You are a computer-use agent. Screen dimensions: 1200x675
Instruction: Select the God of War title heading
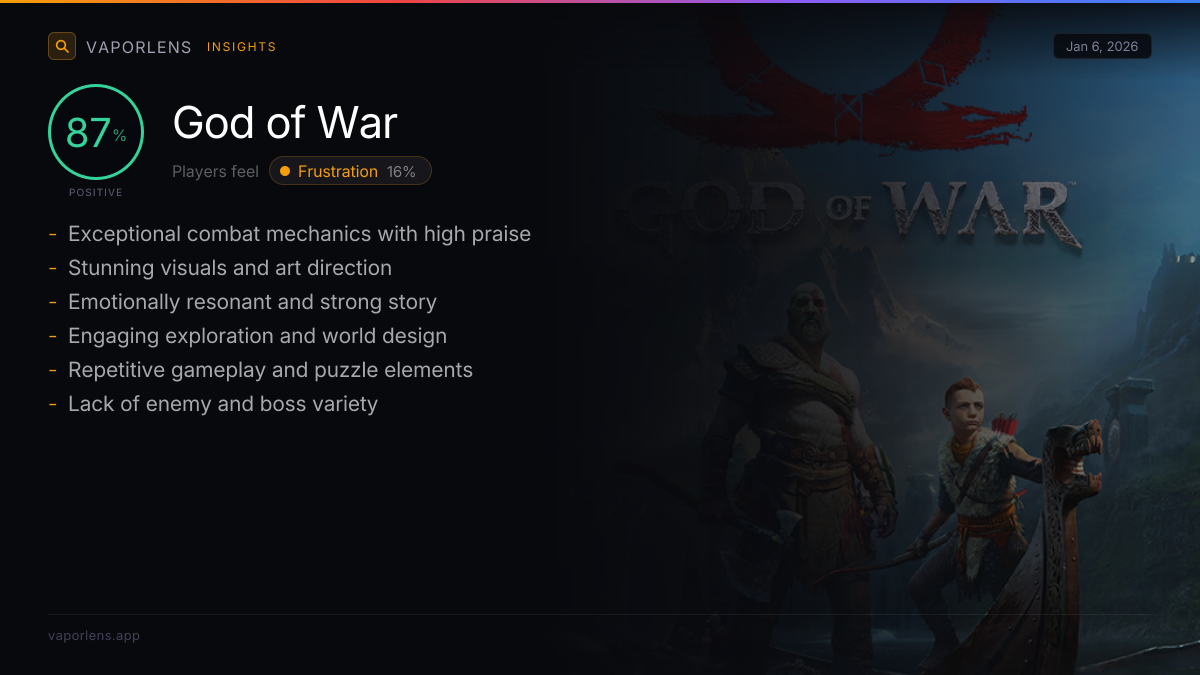point(285,123)
